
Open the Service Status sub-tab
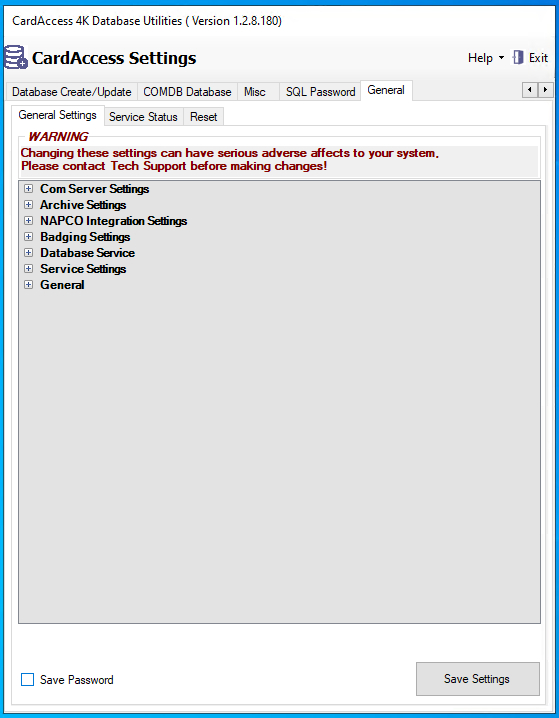[x=143, y=117]
